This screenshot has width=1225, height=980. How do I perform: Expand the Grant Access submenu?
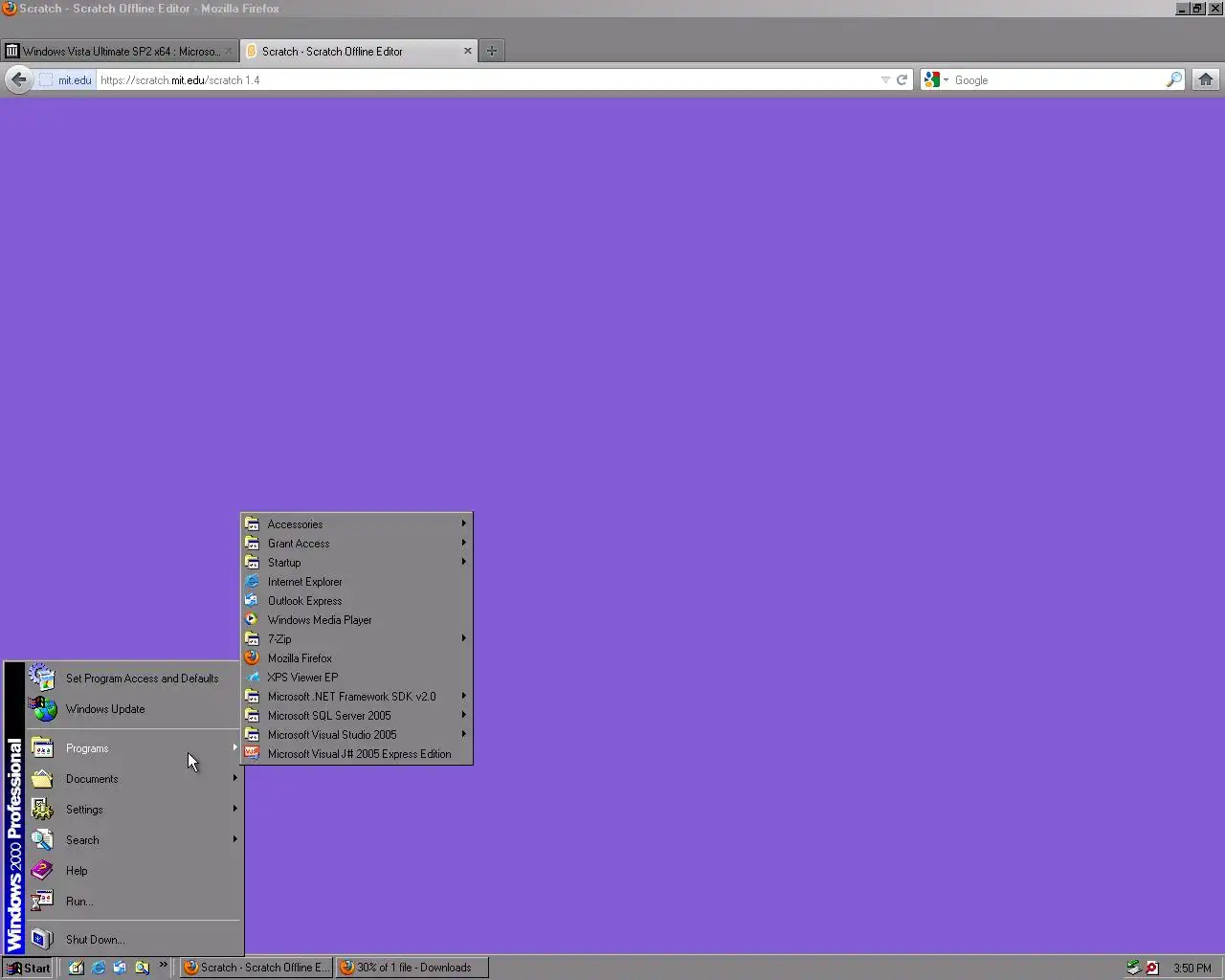[x=356, y=544]
